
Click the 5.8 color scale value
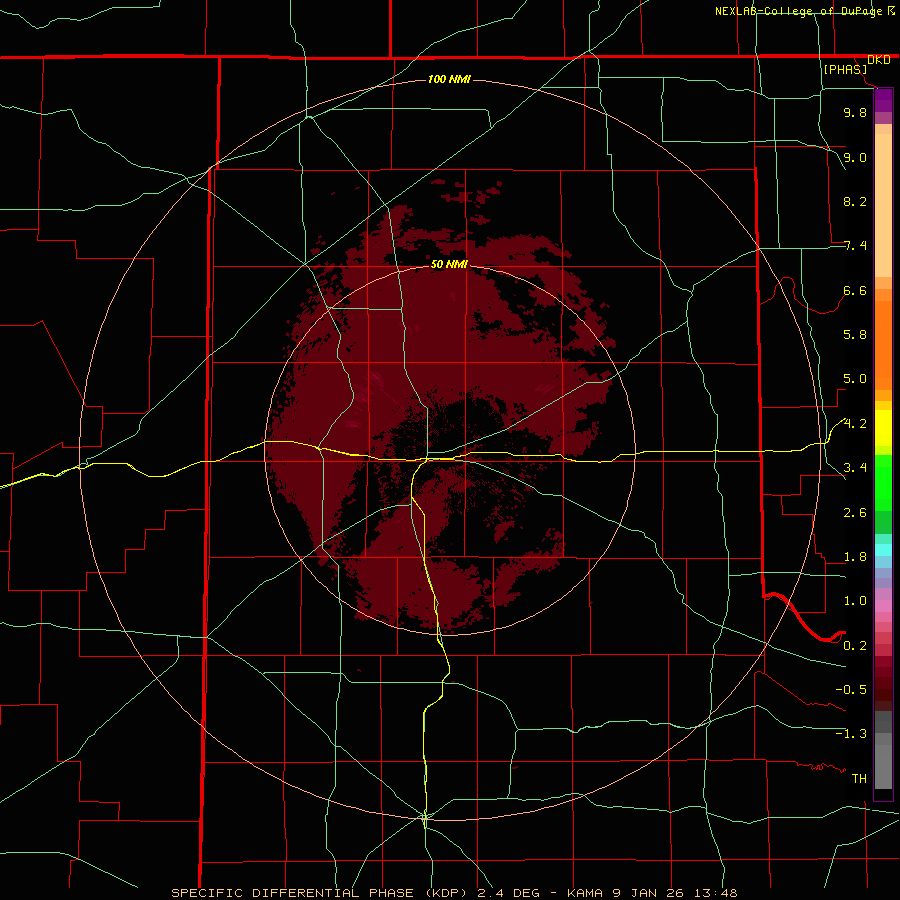[855, 335]
